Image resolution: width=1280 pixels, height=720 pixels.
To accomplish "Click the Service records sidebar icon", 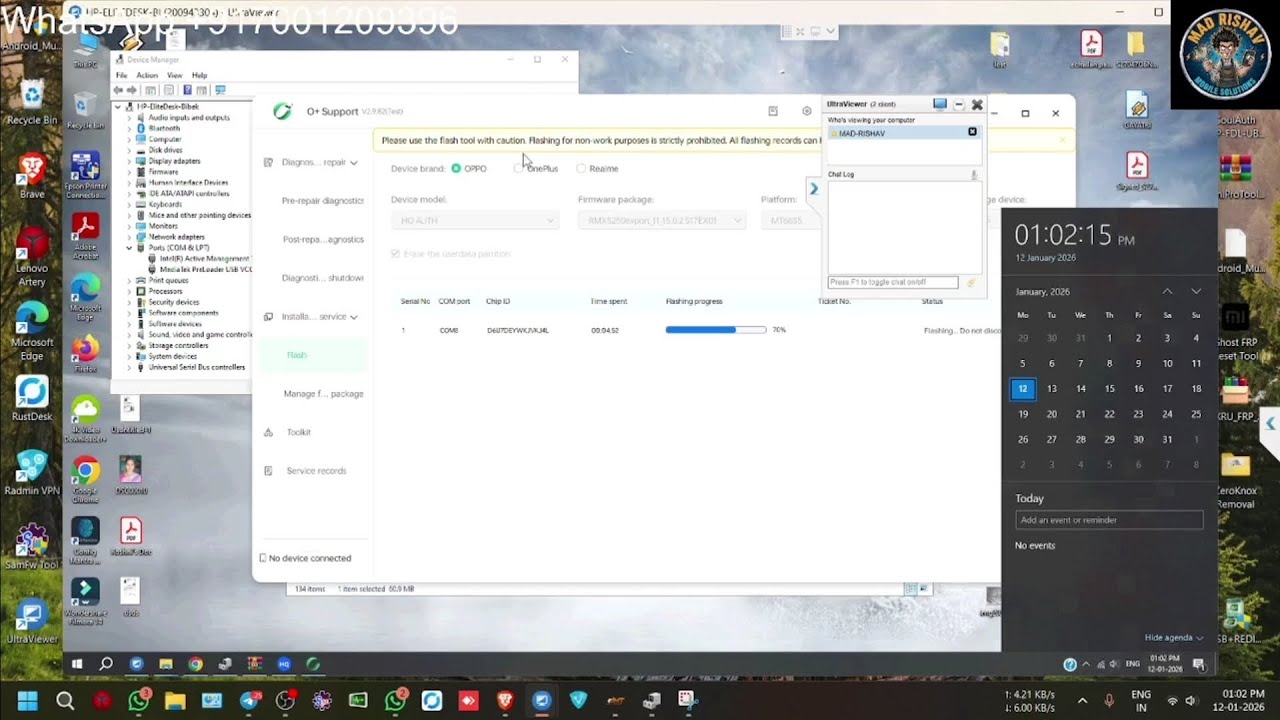I will coord(268,471).
